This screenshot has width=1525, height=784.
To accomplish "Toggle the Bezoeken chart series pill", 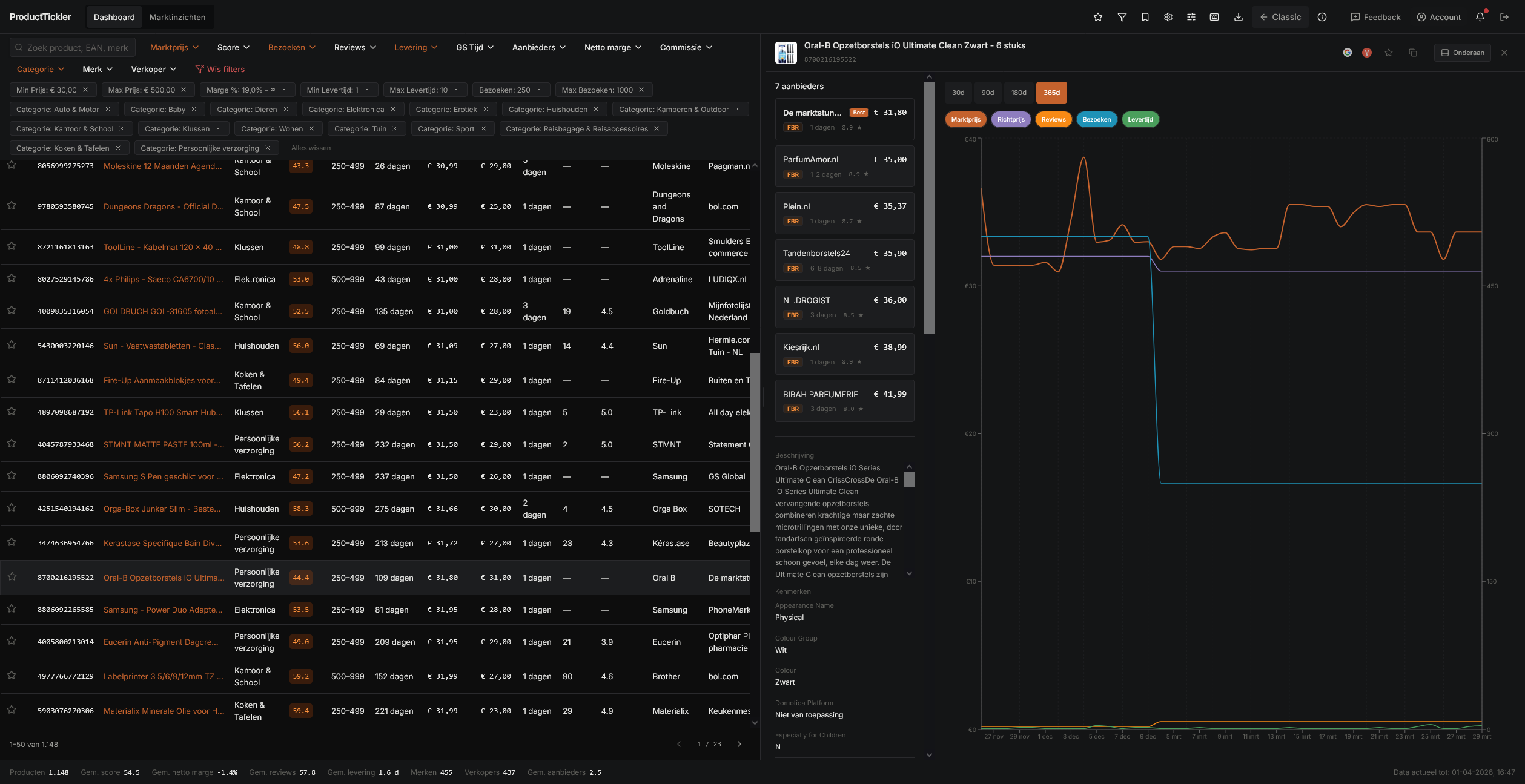I will pos(1096,119).
